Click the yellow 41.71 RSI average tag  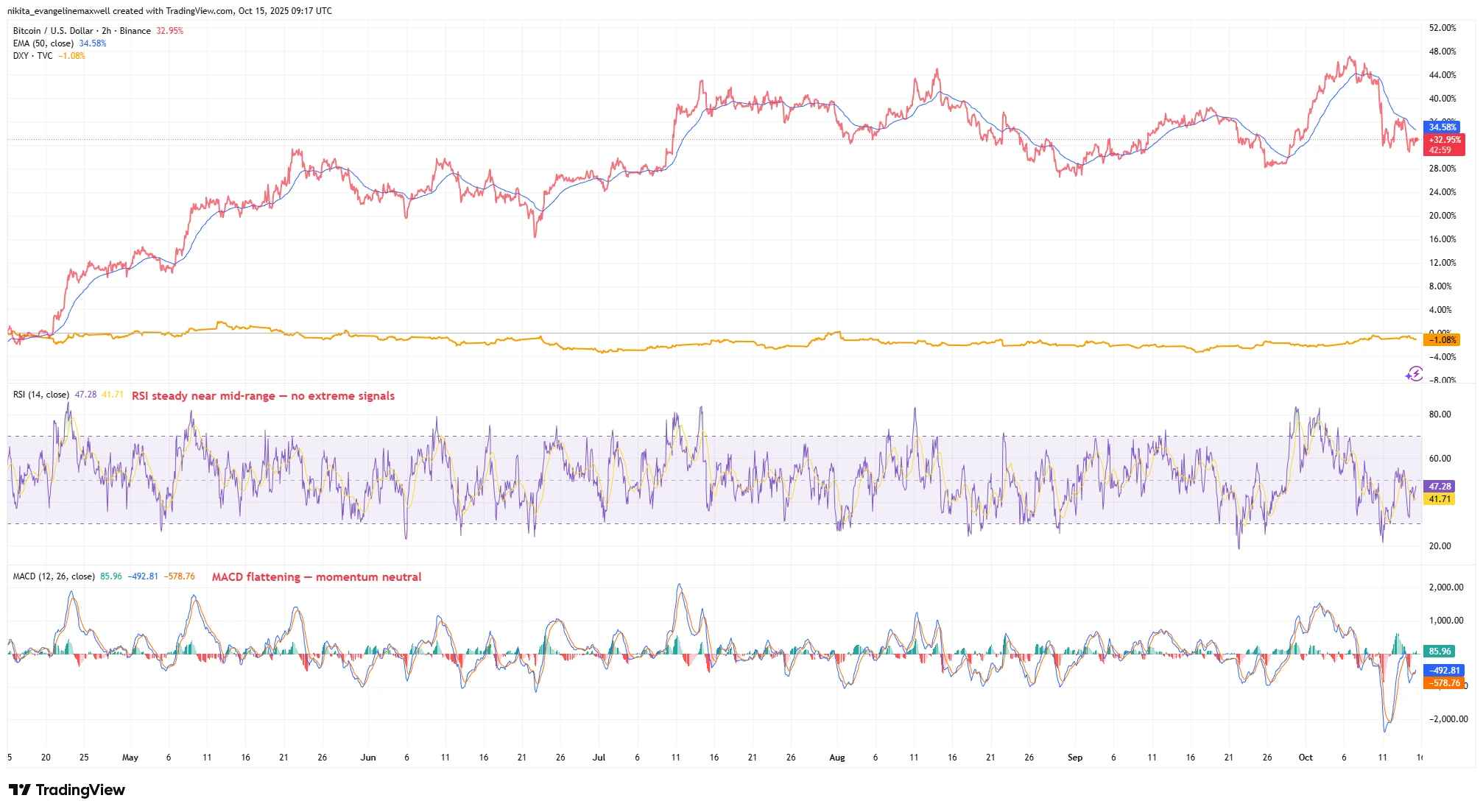tap(1440, 499)
